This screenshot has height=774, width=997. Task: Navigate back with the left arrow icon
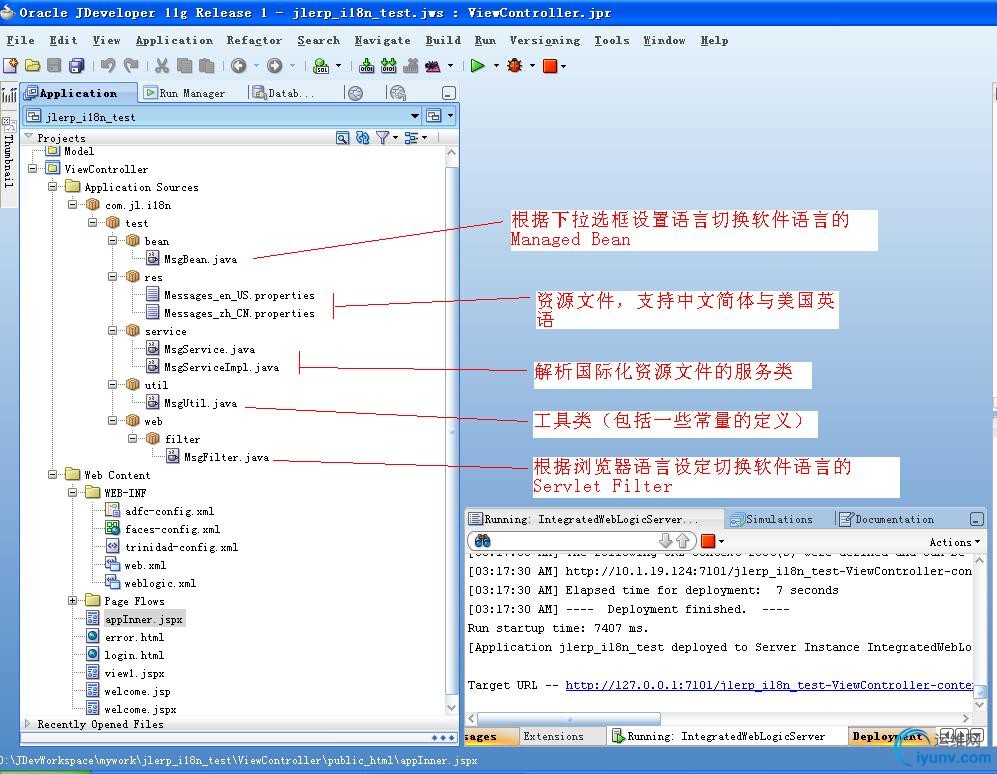[238, 66]
